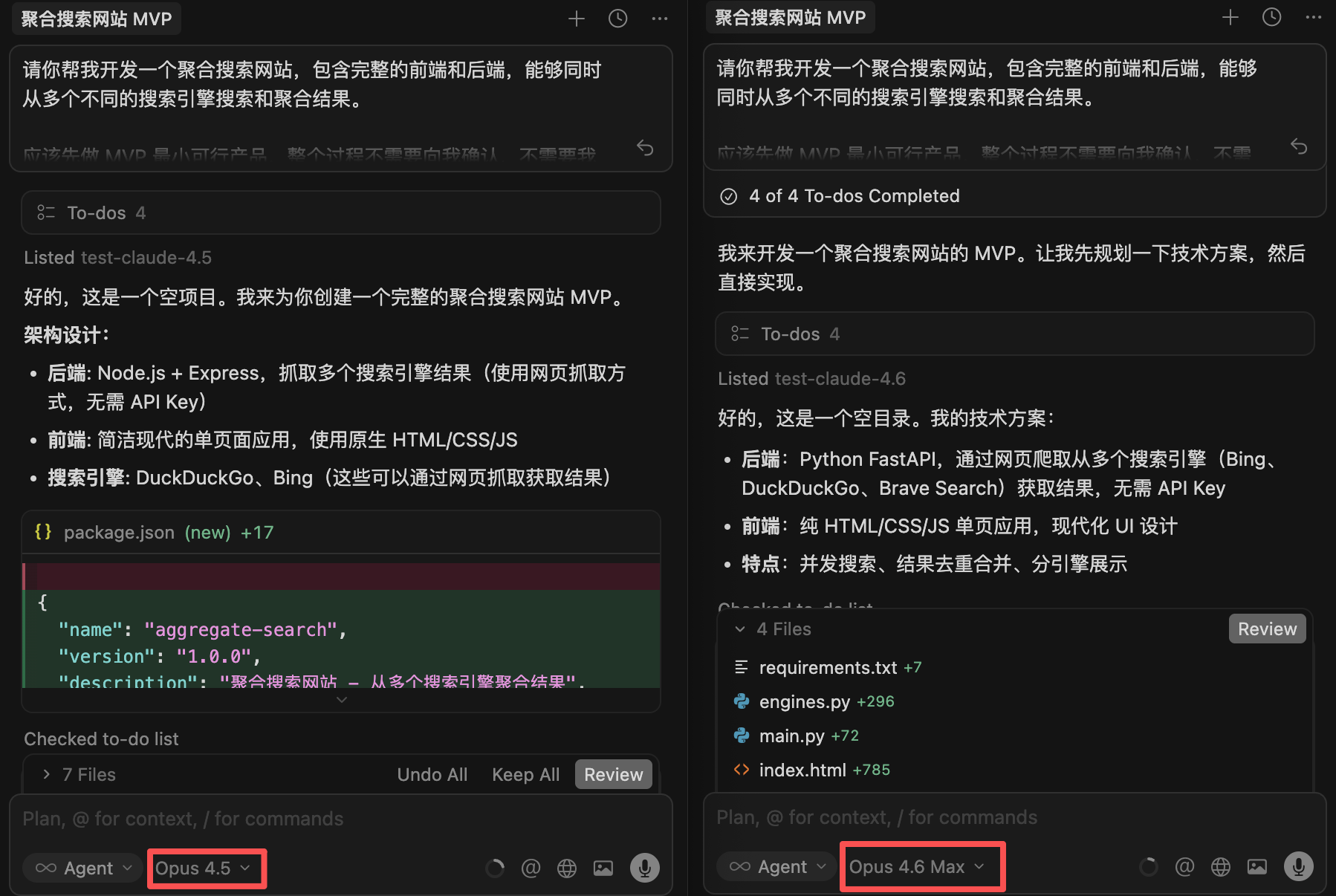Image resolution: width=1336 pixels, height=896 pixels.
Task: Click the image attach icon in left input bar
Action: [x=603, y=868]
